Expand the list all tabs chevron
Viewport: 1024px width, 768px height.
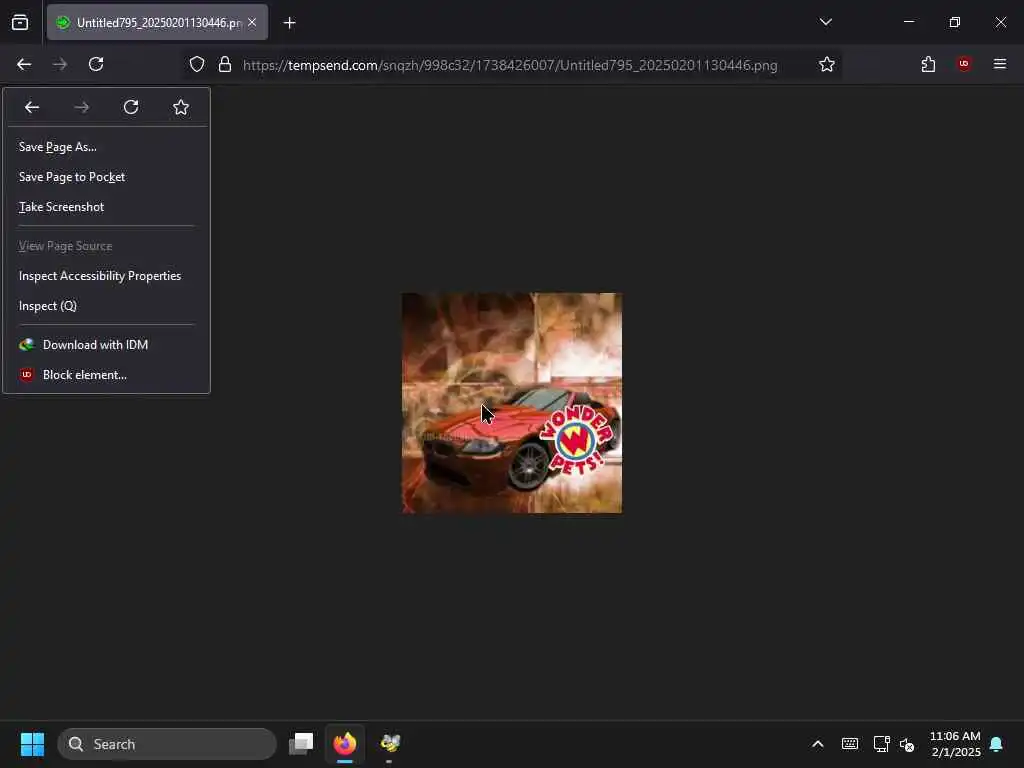point(825,22)
